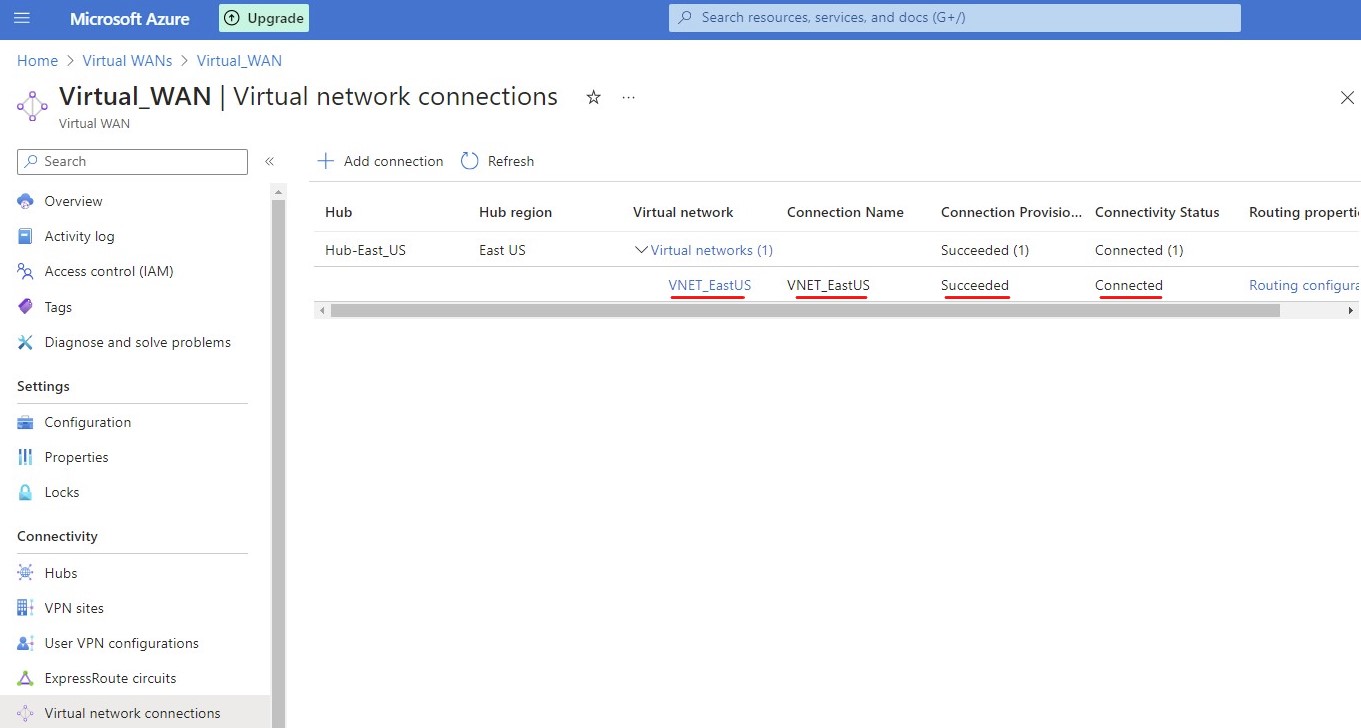Open Diagnose and solve problems
The height and width of the screenshot is (728, 1361).
[137, 342]
